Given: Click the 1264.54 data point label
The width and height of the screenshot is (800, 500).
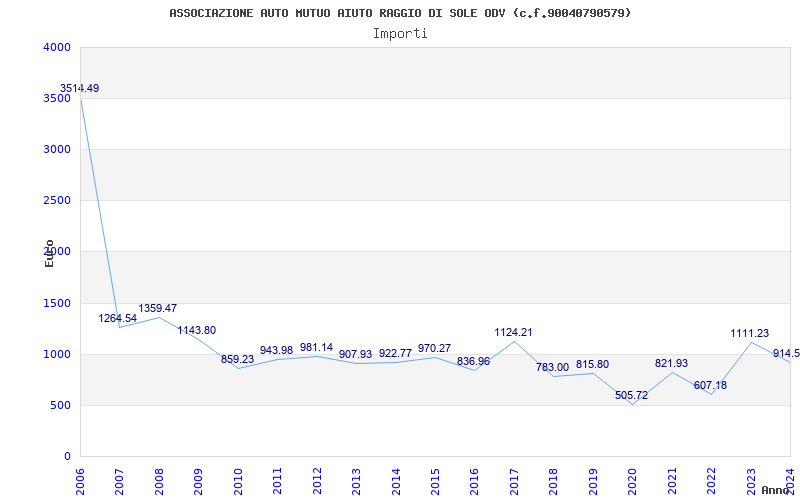Looking at the screenshot, I should [x=118, y=319].
